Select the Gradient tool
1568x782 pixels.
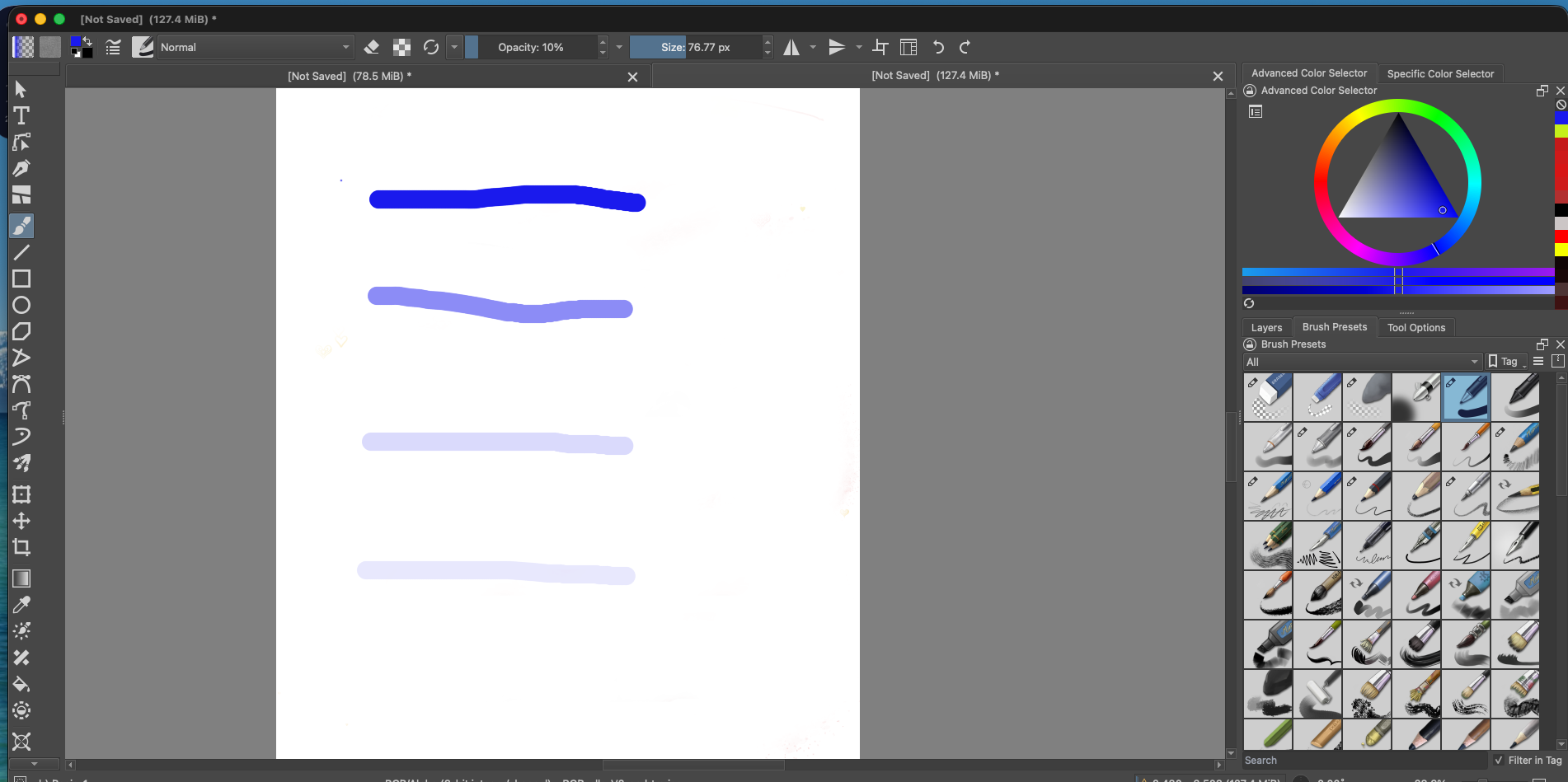click(x=21, y=578)
